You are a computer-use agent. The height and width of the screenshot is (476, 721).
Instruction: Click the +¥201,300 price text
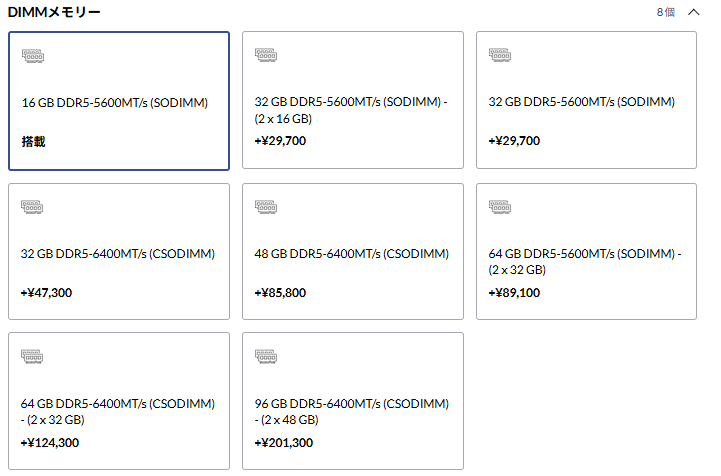click(284, 443)
